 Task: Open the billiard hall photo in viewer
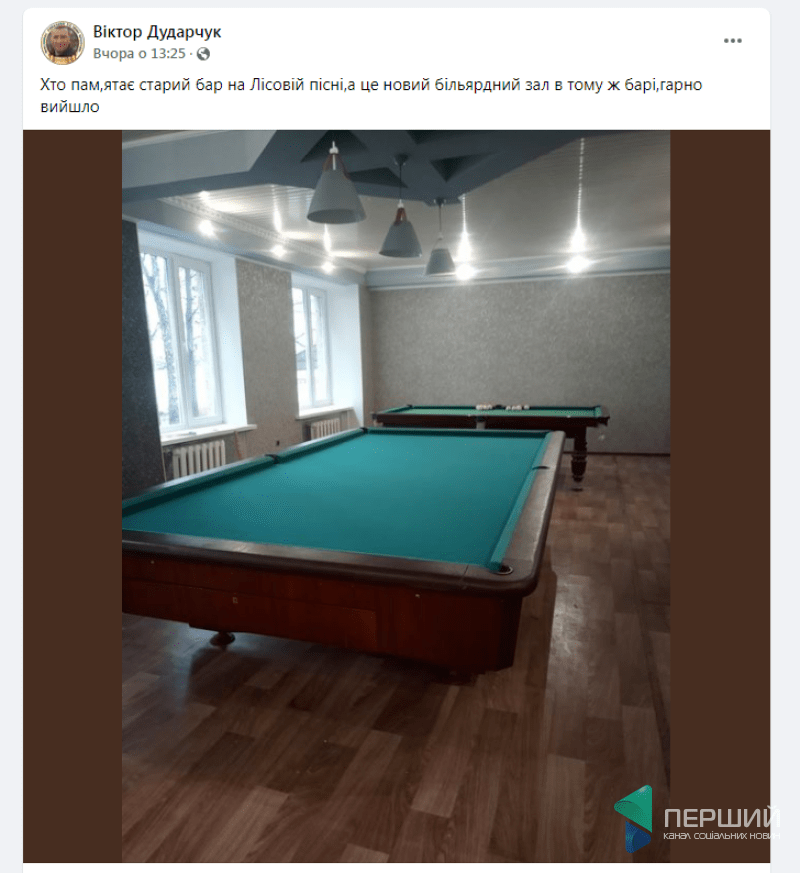coord(396,496)
